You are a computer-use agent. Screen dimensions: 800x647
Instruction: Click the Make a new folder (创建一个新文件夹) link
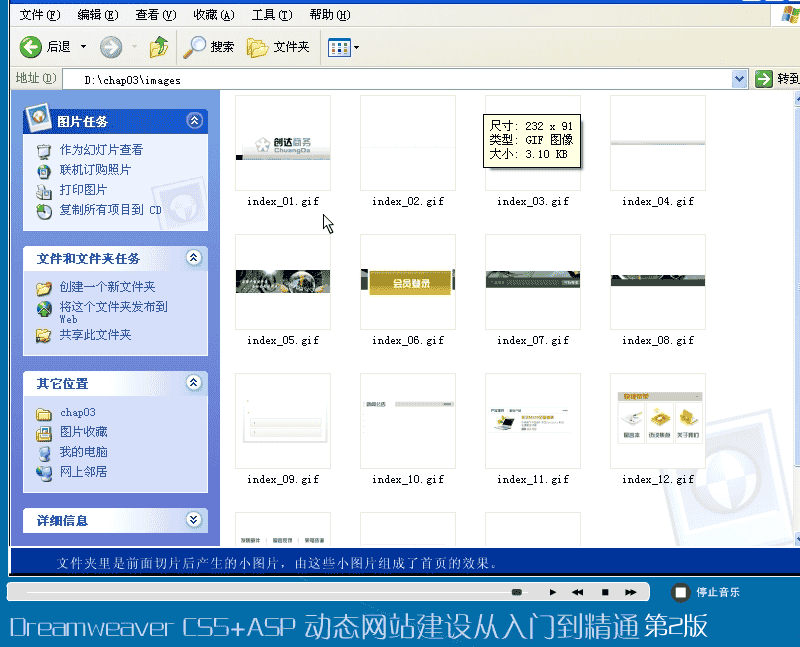coord(107,287)
